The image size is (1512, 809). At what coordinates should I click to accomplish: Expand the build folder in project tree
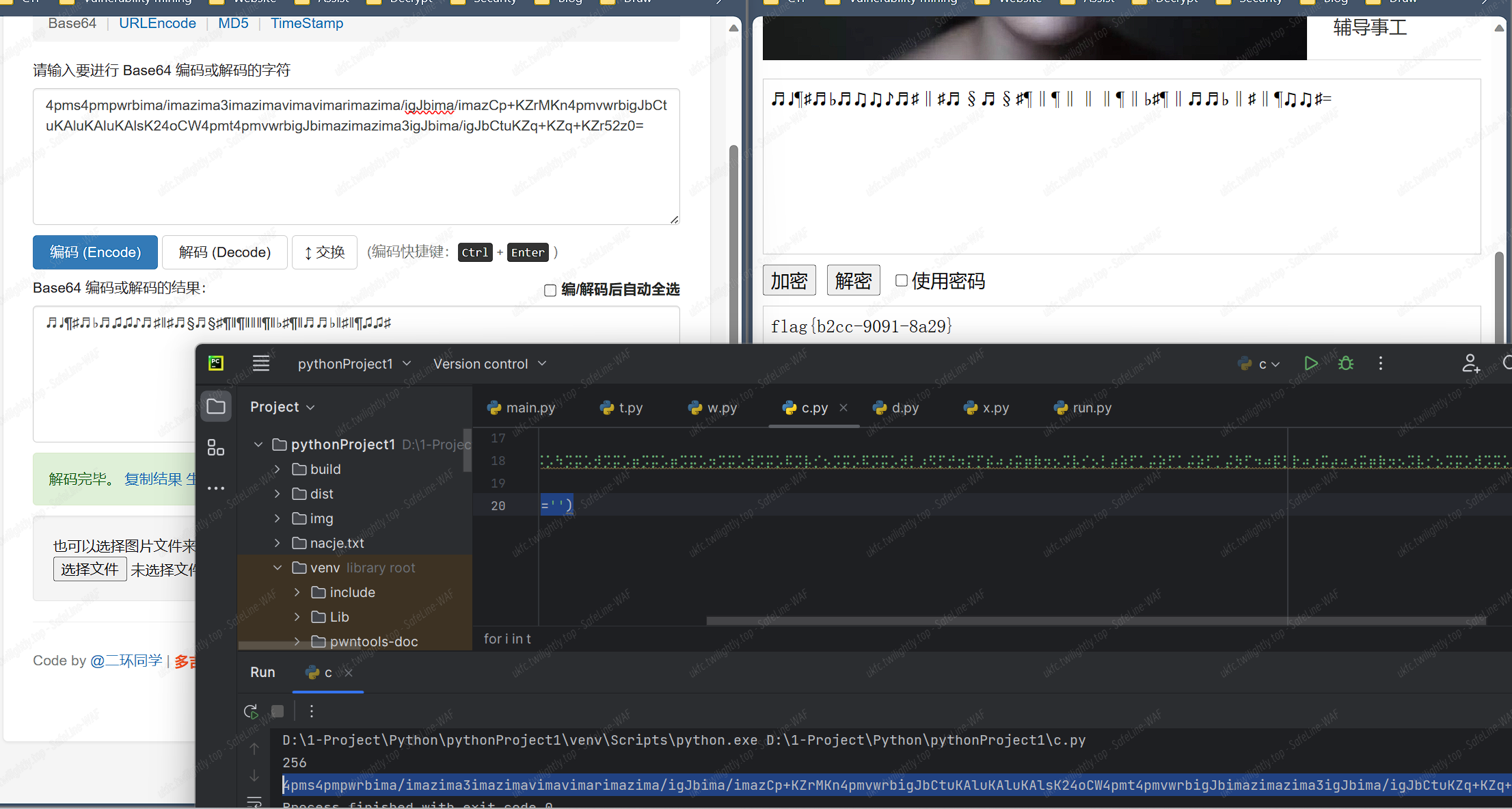[277, 469]
